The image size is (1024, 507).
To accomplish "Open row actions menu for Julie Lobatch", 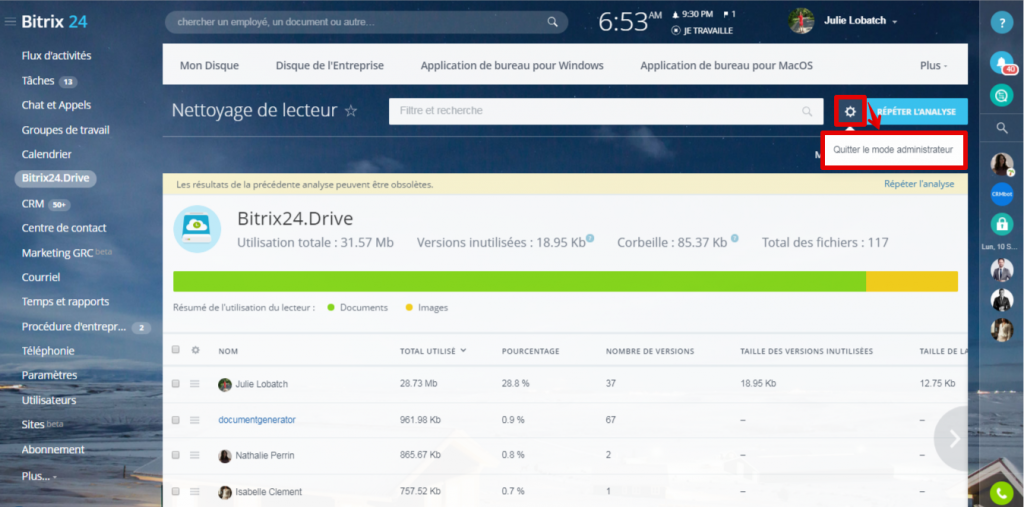I will point(195,384).
